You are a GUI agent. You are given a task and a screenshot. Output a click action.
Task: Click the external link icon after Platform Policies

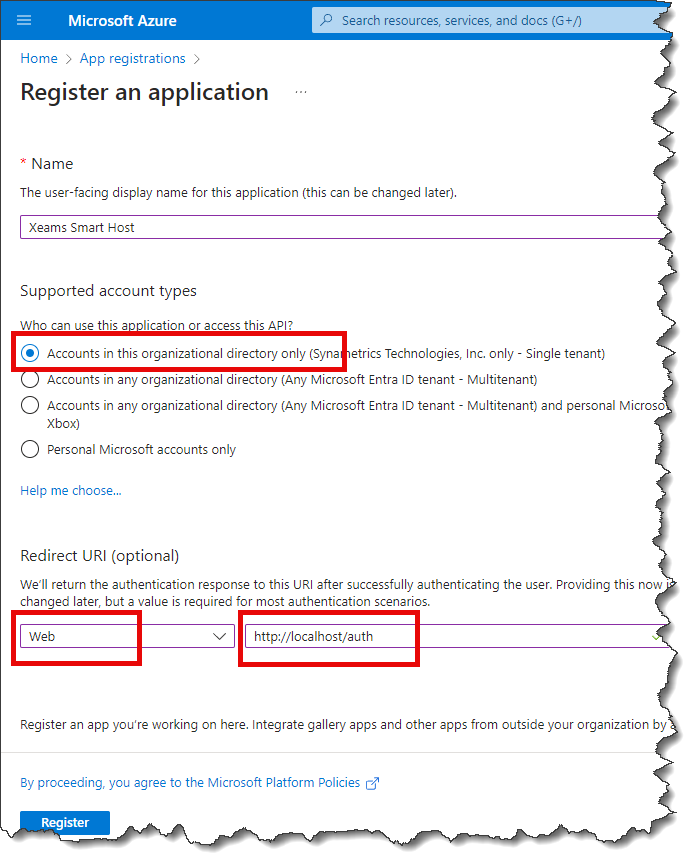click(373, 783)
